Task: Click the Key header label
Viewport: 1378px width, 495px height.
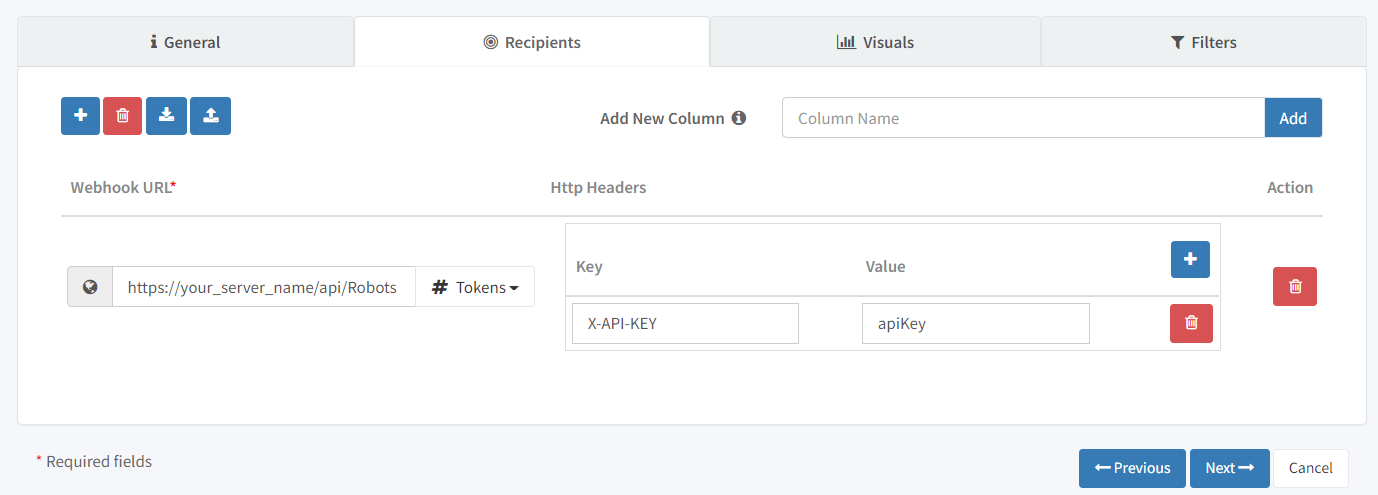Action: pos(589,266)
